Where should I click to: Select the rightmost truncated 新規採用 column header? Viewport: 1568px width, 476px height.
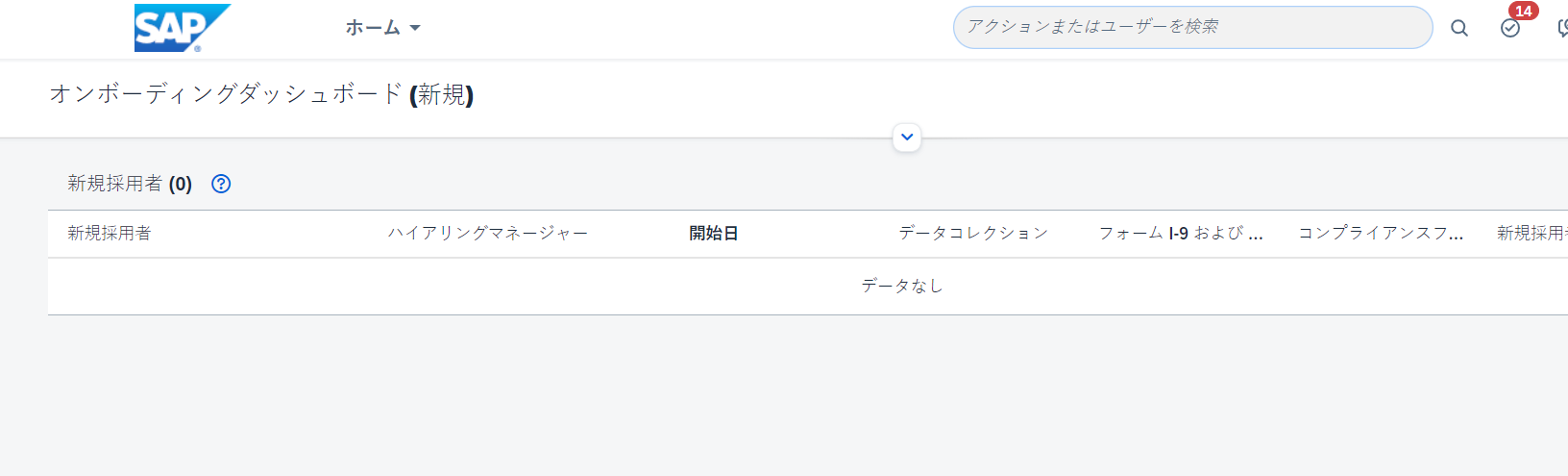click(1532, 233)
